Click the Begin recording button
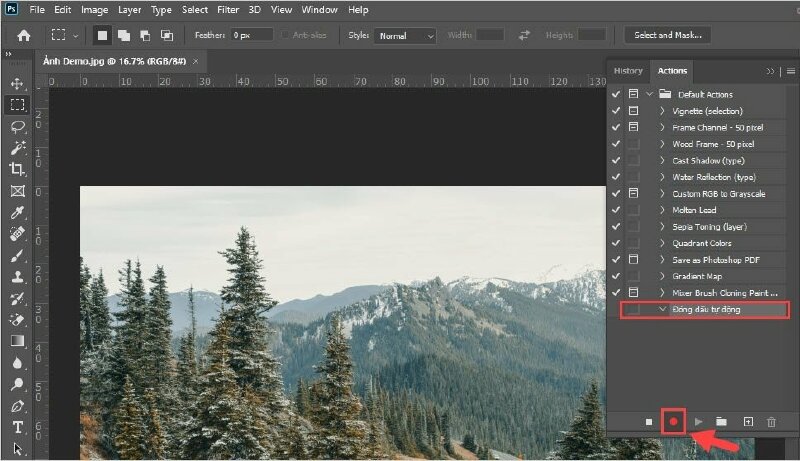800x461 pixels. click(674, 422)
